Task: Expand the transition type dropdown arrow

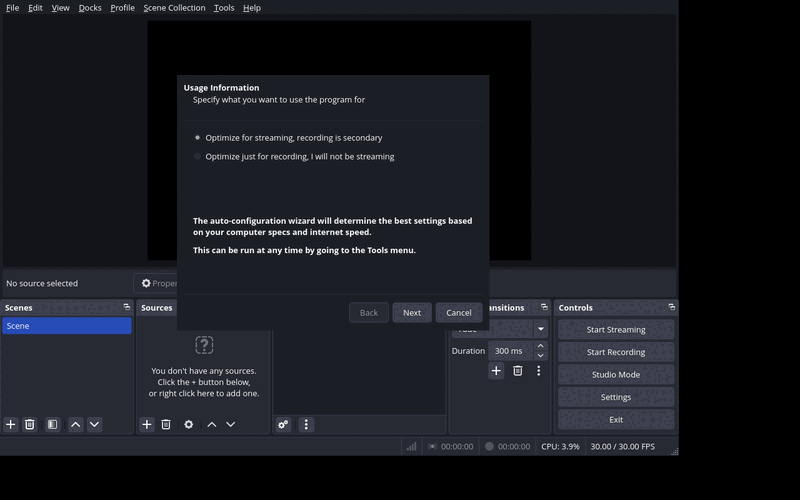Action: 541,329
